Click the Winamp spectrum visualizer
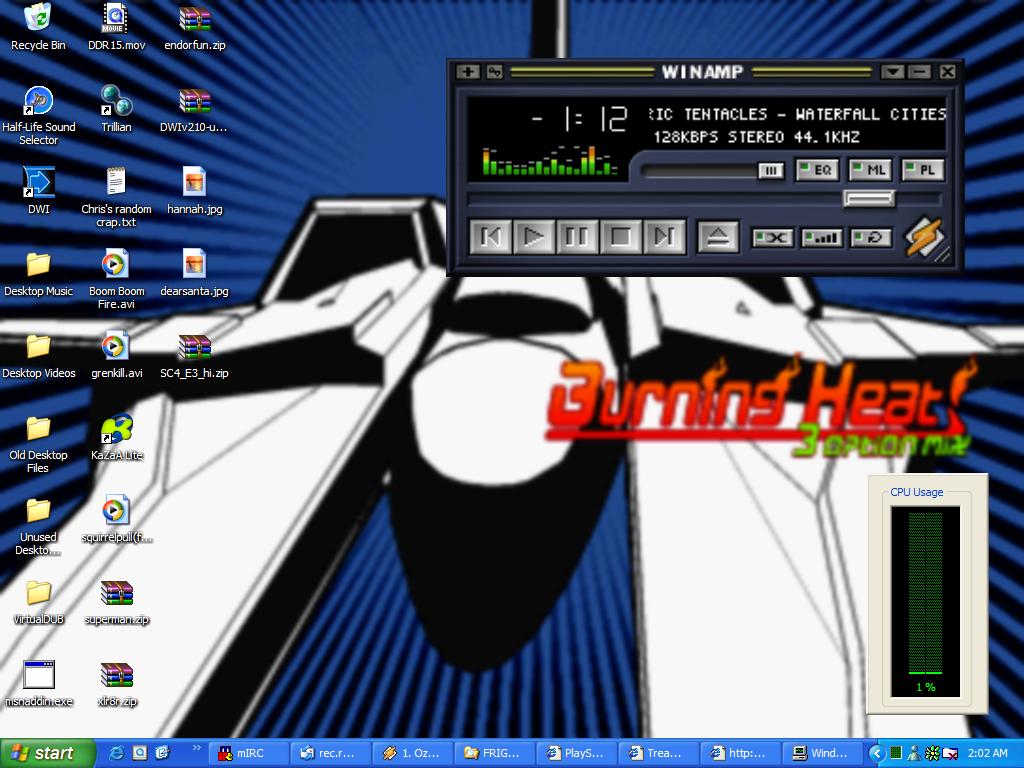Viewport: 1024px width, 768px height. 550,161
